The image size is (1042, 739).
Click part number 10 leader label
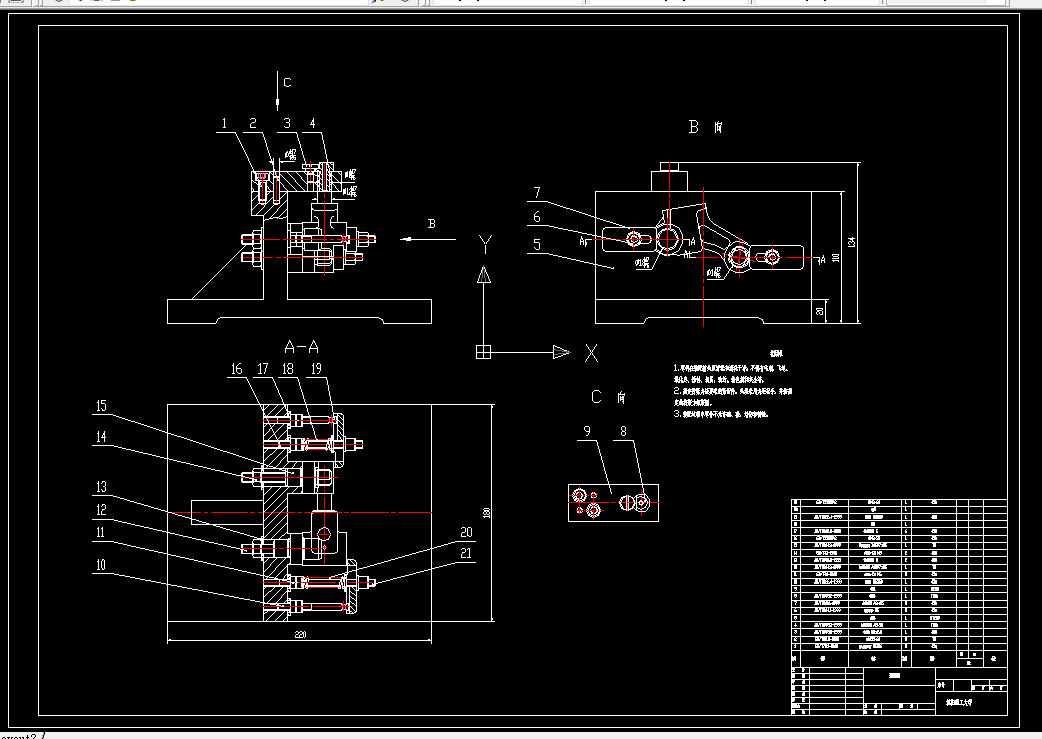click(101, 565)
